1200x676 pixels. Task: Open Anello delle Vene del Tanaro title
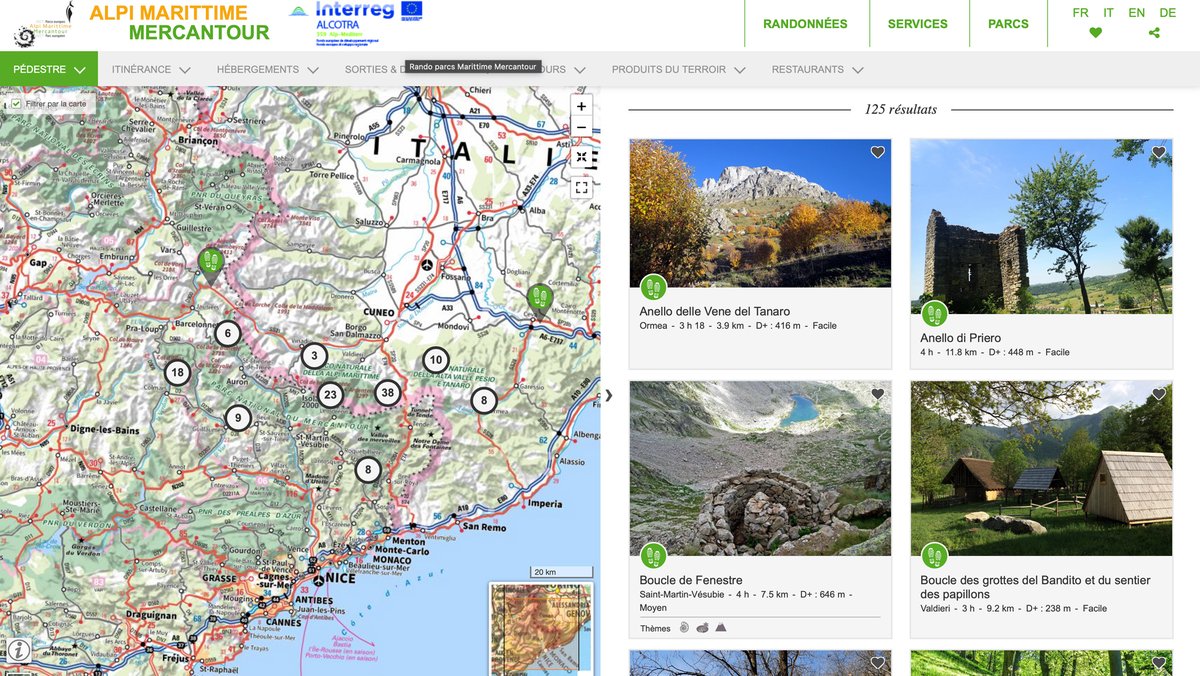tap(715, 311)
